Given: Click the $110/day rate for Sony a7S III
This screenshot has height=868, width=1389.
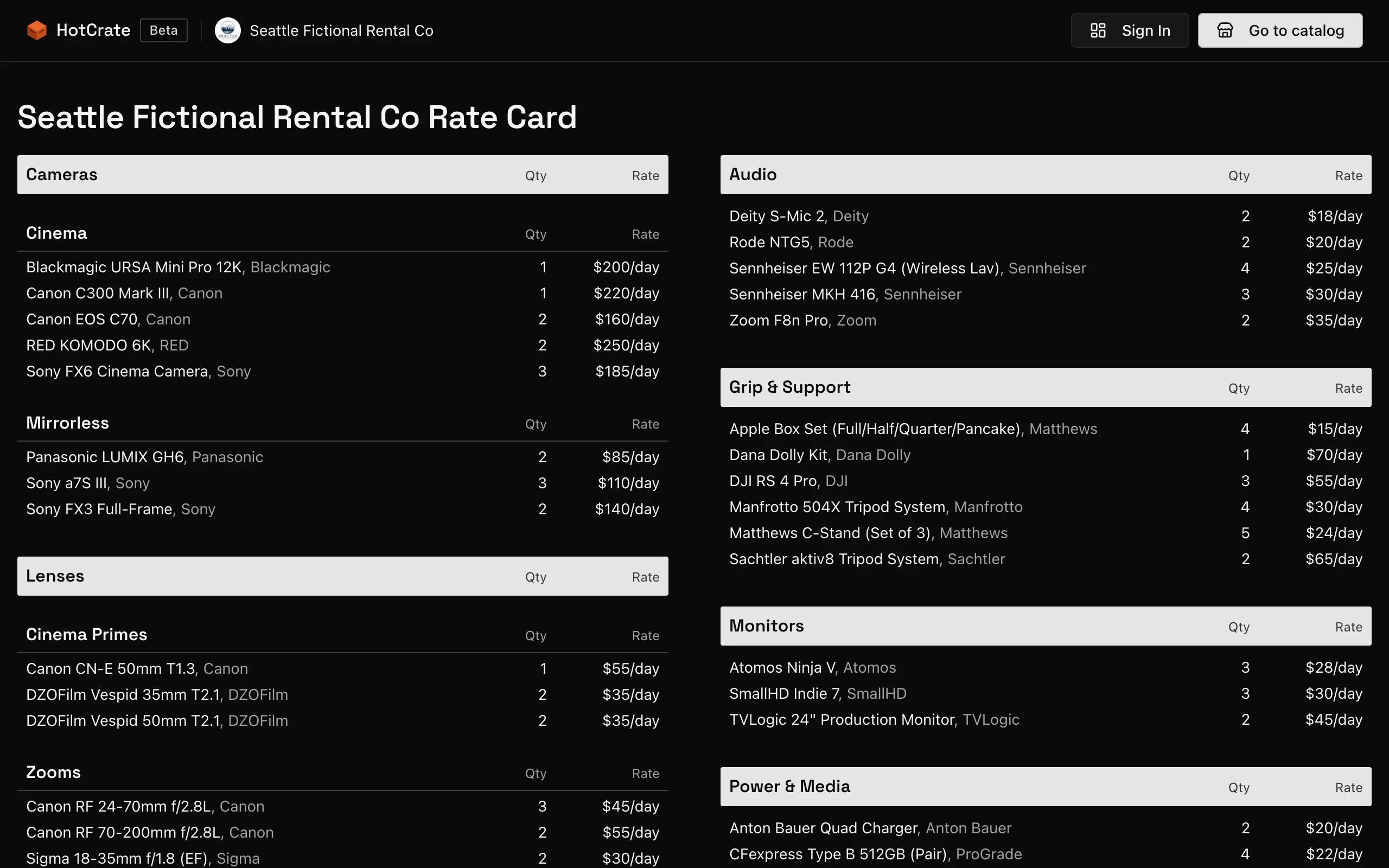Looking at the screenshot, I should pyautogui.click(x=628, y=483).
